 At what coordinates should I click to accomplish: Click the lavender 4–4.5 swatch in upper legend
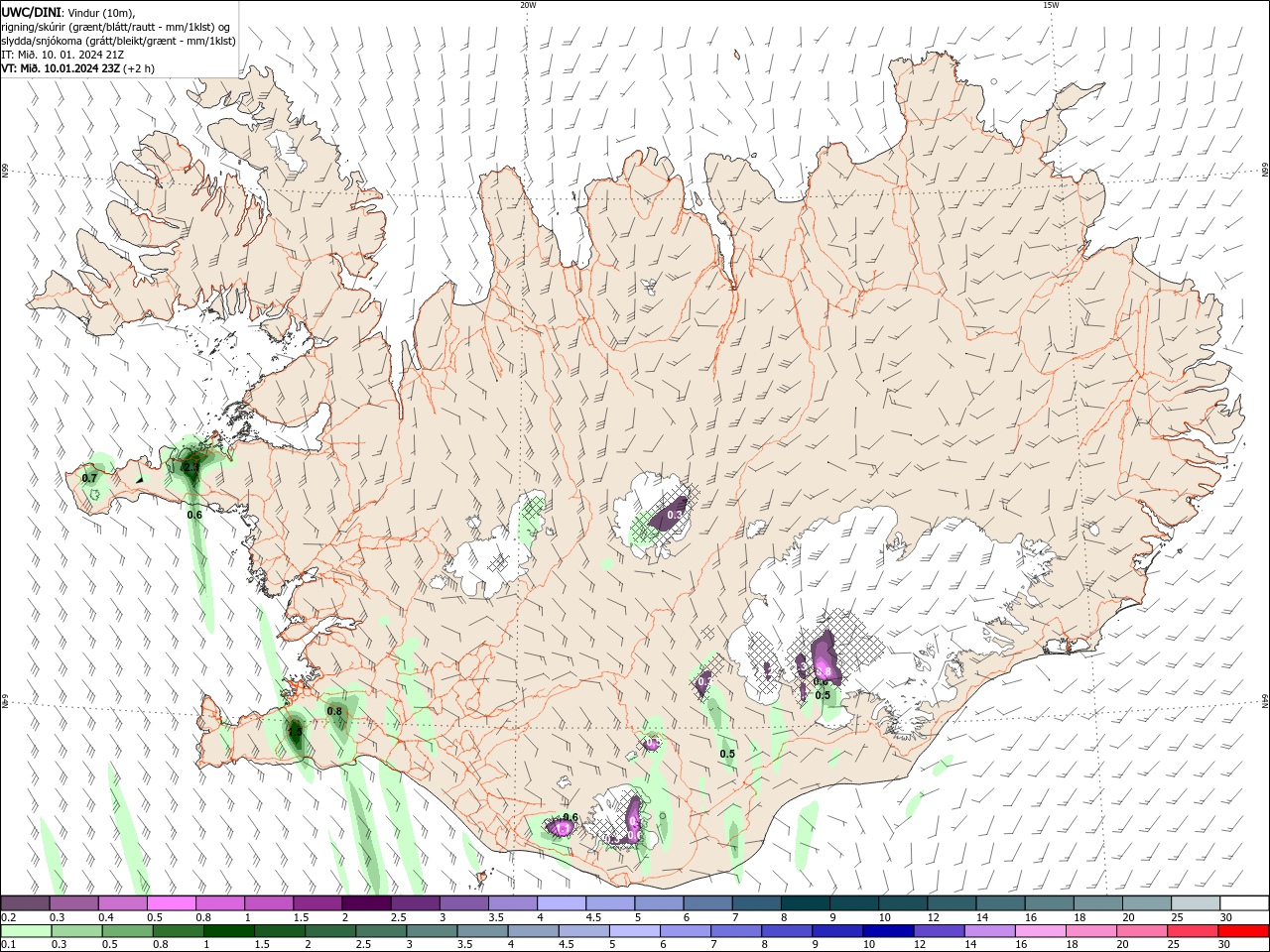point(562,903)
